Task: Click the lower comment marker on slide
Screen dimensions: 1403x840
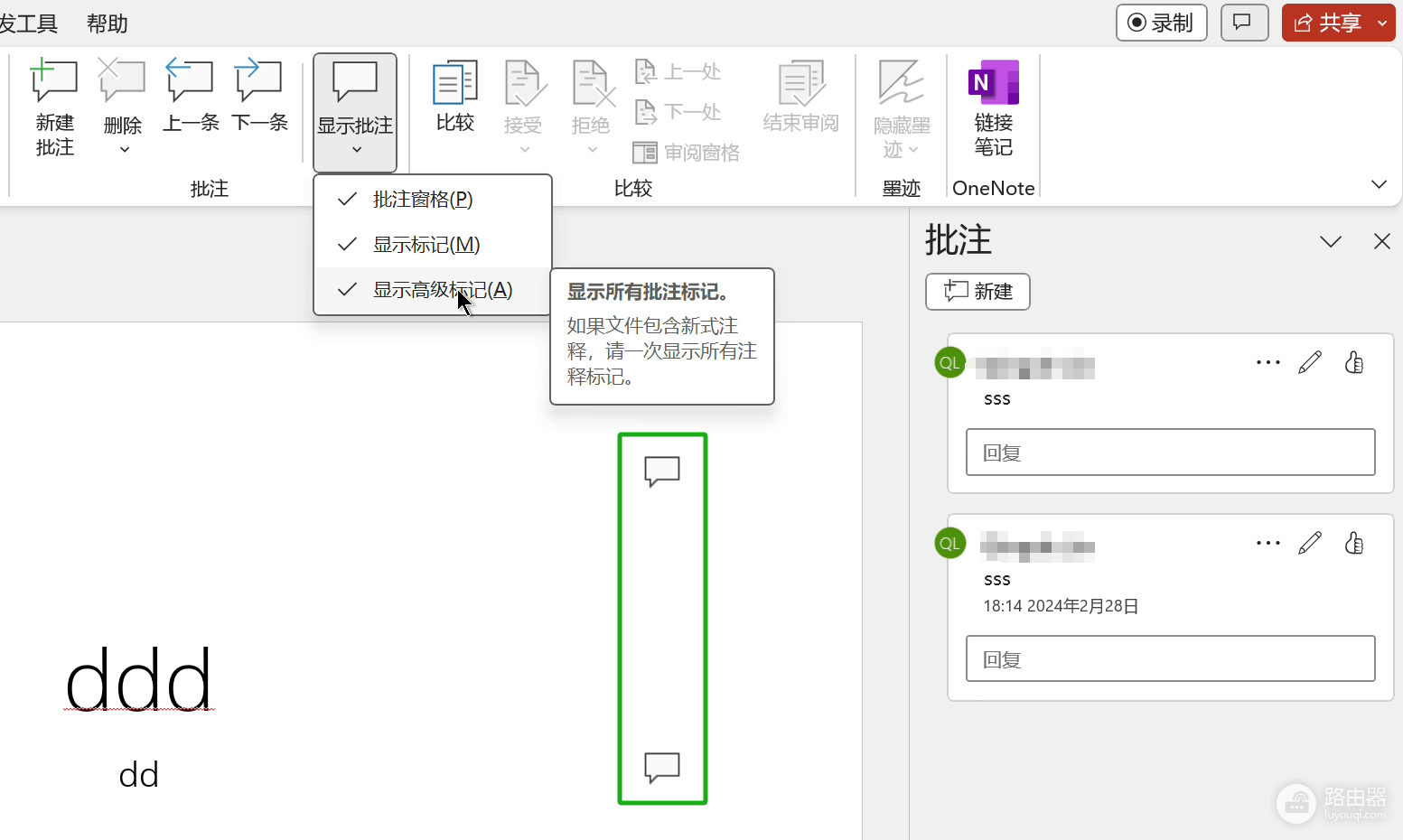Action: [x=662, y=767]
